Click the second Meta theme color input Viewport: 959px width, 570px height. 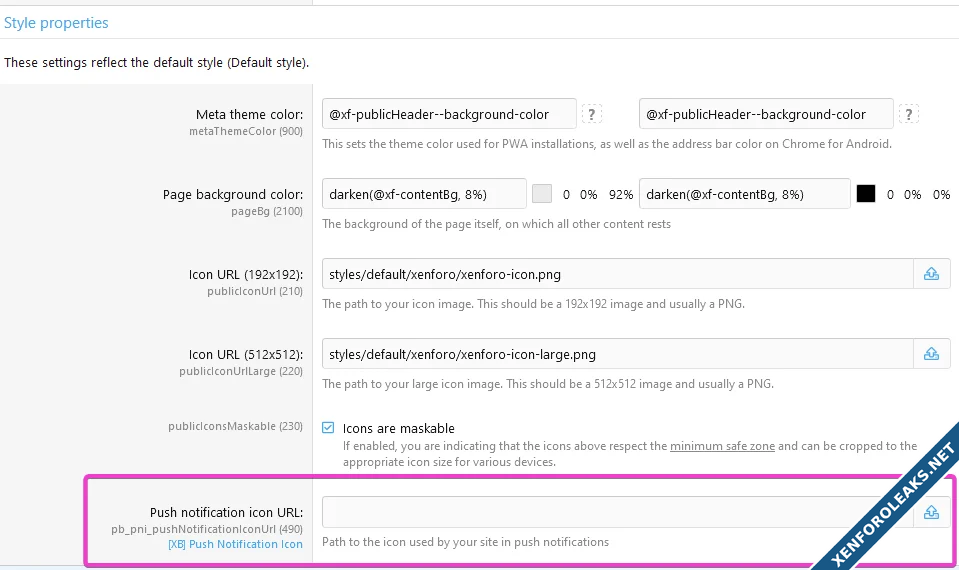pyautogui.click(x=766, y=114)
